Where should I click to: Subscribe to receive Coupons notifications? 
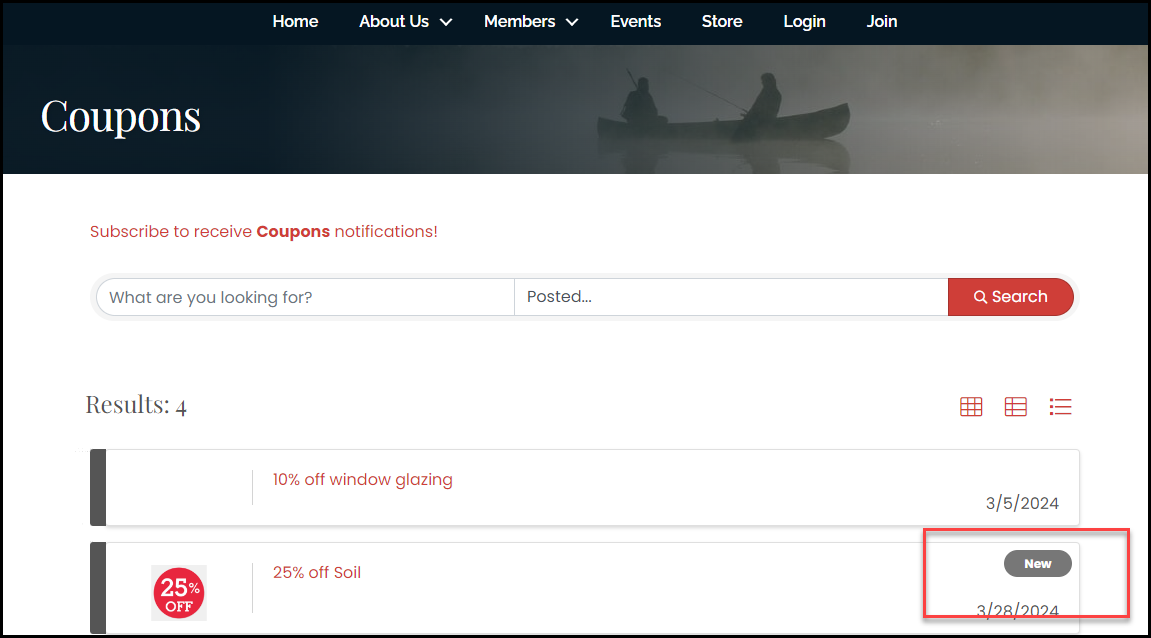click(263, 231)
